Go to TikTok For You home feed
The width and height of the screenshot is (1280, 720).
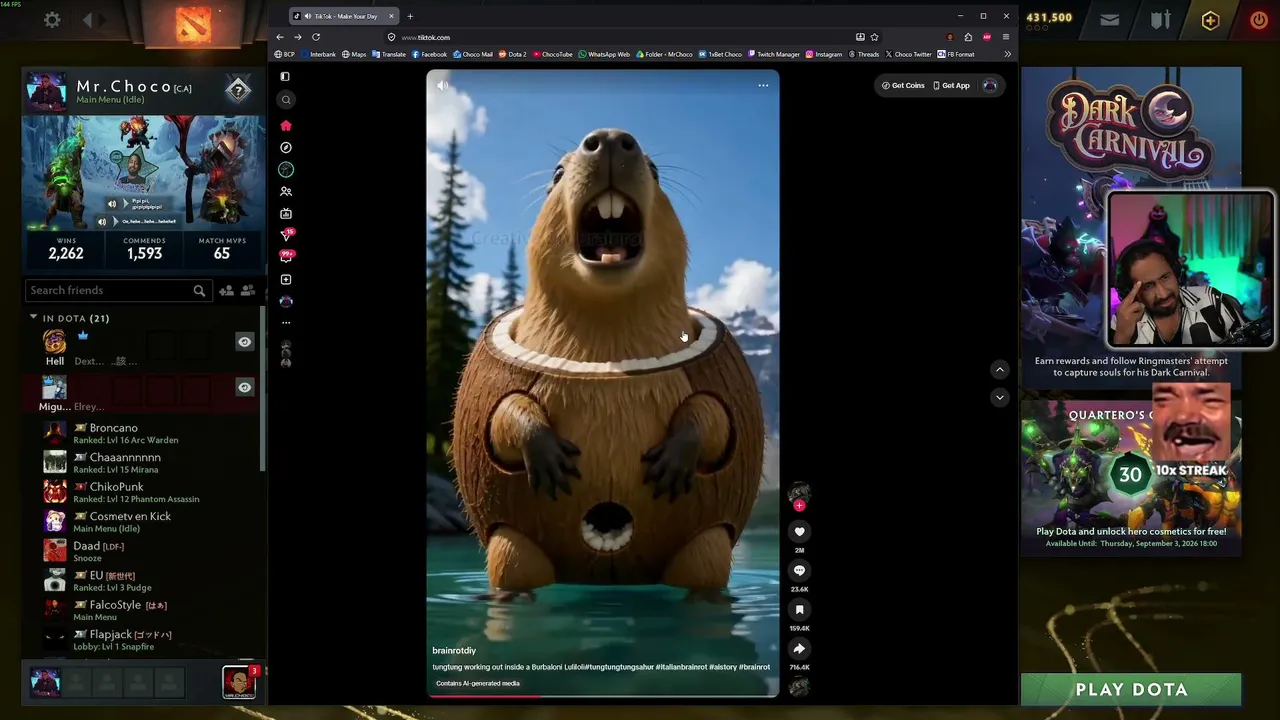point(286,125)
